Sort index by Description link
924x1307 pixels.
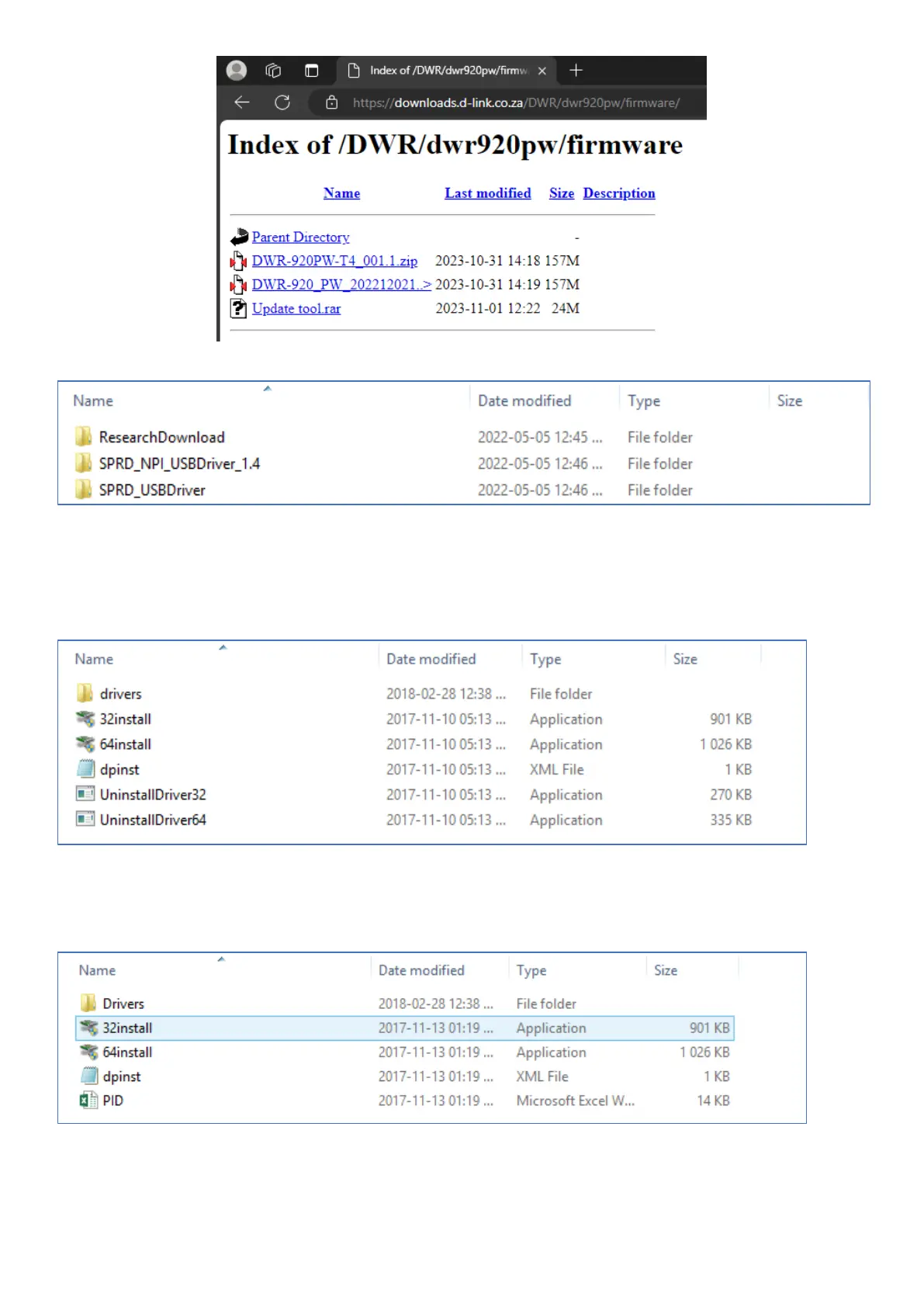tap(619, 193)
